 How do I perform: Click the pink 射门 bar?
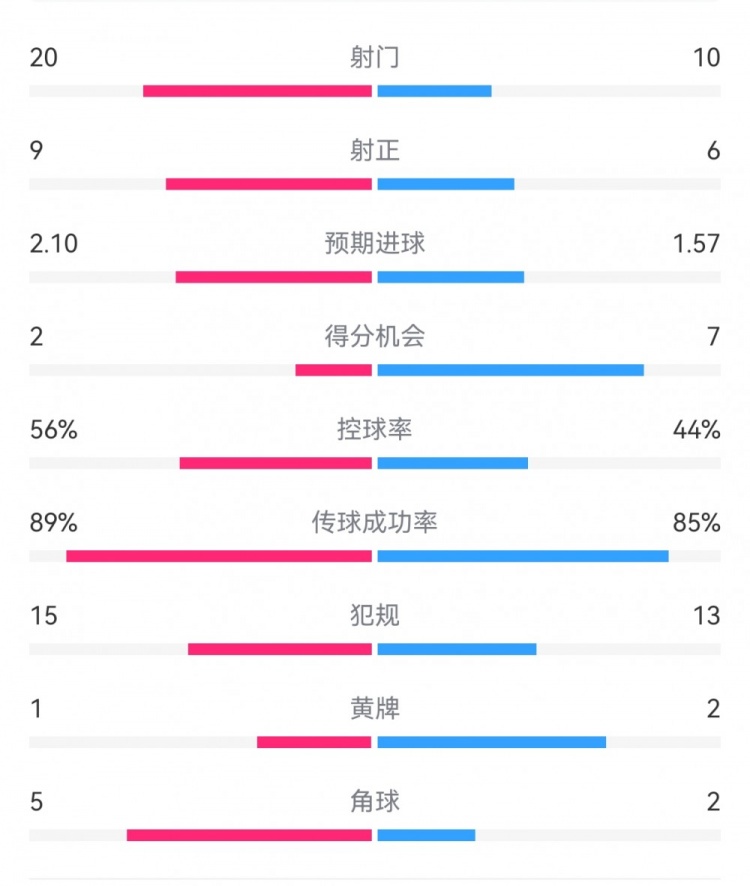pyautogui.click(x=257, y=91)
